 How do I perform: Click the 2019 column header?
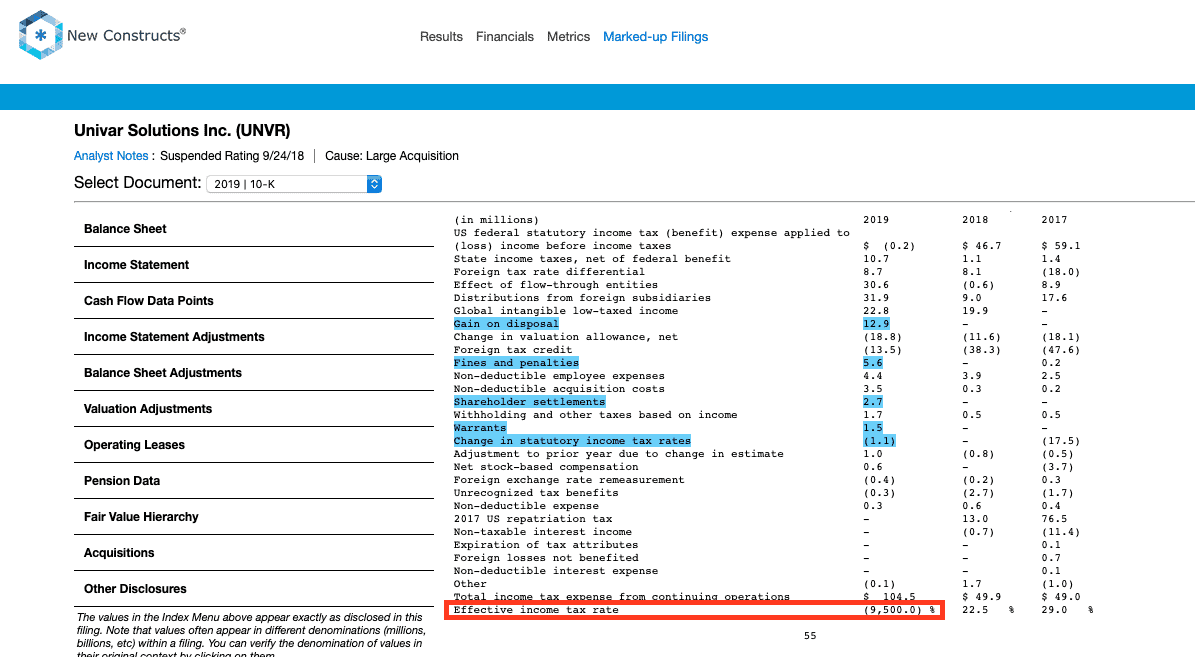coord(876,220)
